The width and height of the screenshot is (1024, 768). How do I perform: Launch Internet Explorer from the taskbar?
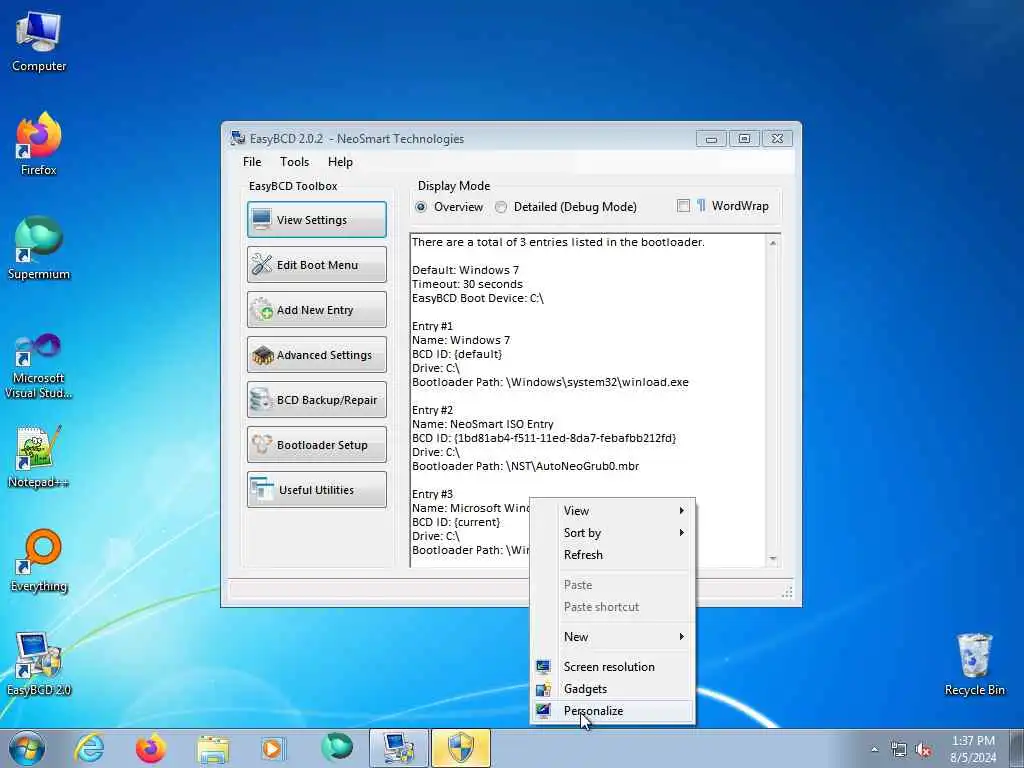[89, 748]
